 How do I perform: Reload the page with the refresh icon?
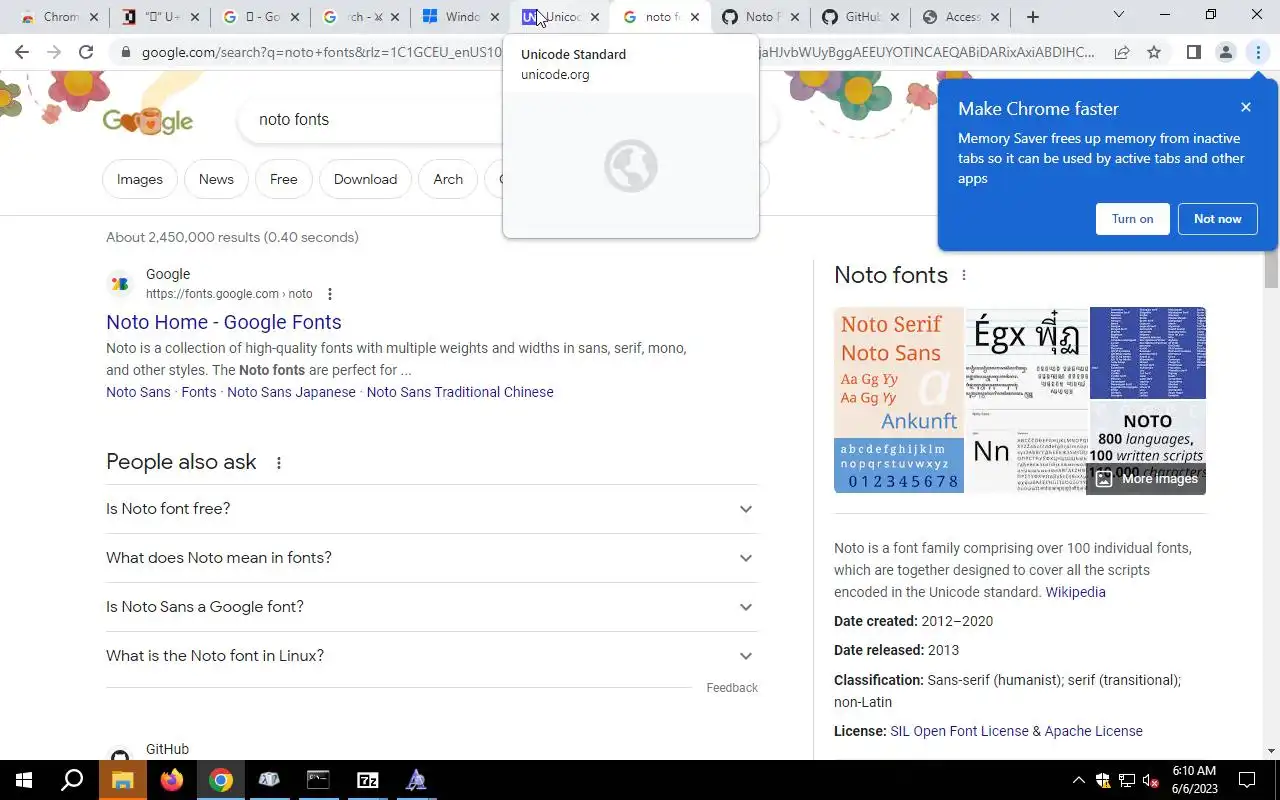pyautogui.click(x=86, y=52)
